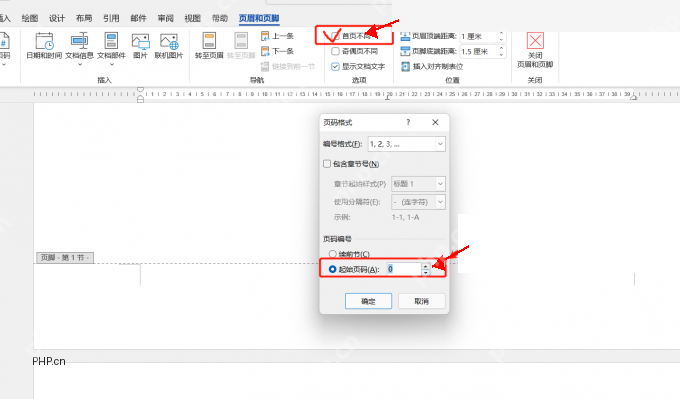Decrease footer bottom distance spinner

click(x=502, y=54)
